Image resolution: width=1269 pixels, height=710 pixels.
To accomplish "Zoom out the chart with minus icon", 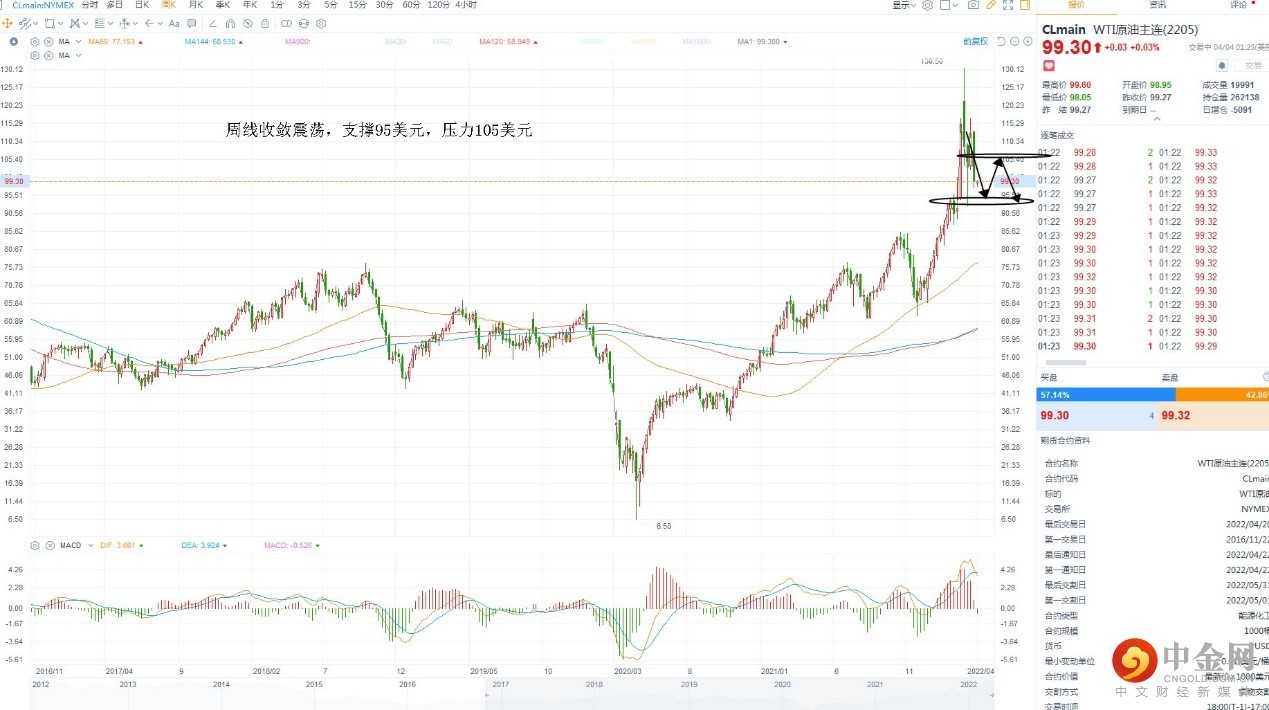I will coord(1014,41).
